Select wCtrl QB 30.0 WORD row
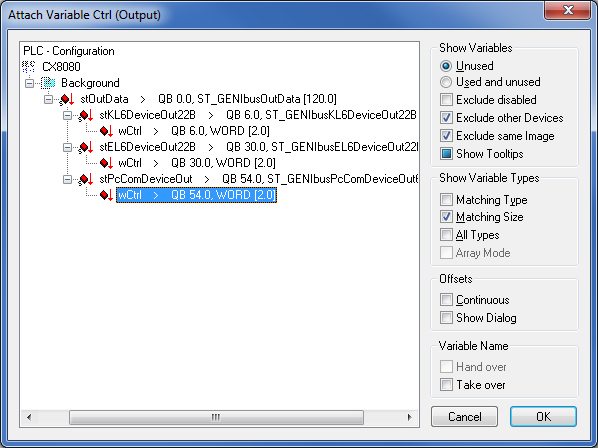Image resolution: width=598 pixels, height=448 pixels. click(x=197, y=163)
